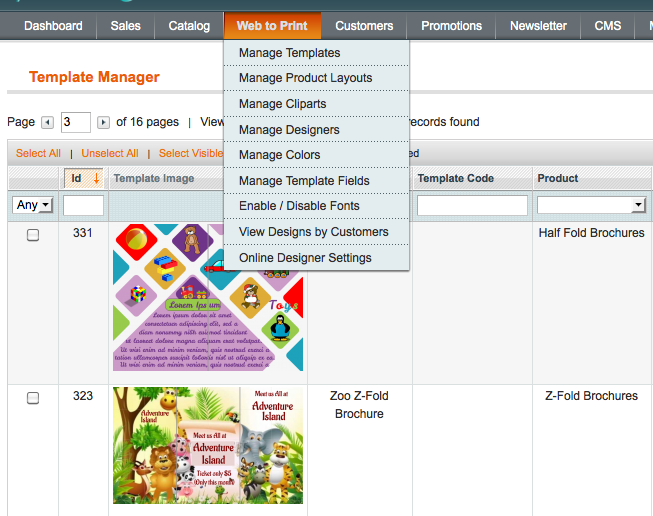Open the Any selection filter dropdown
This screenshot has height=516, width=653.
click(x=32, y=205)
